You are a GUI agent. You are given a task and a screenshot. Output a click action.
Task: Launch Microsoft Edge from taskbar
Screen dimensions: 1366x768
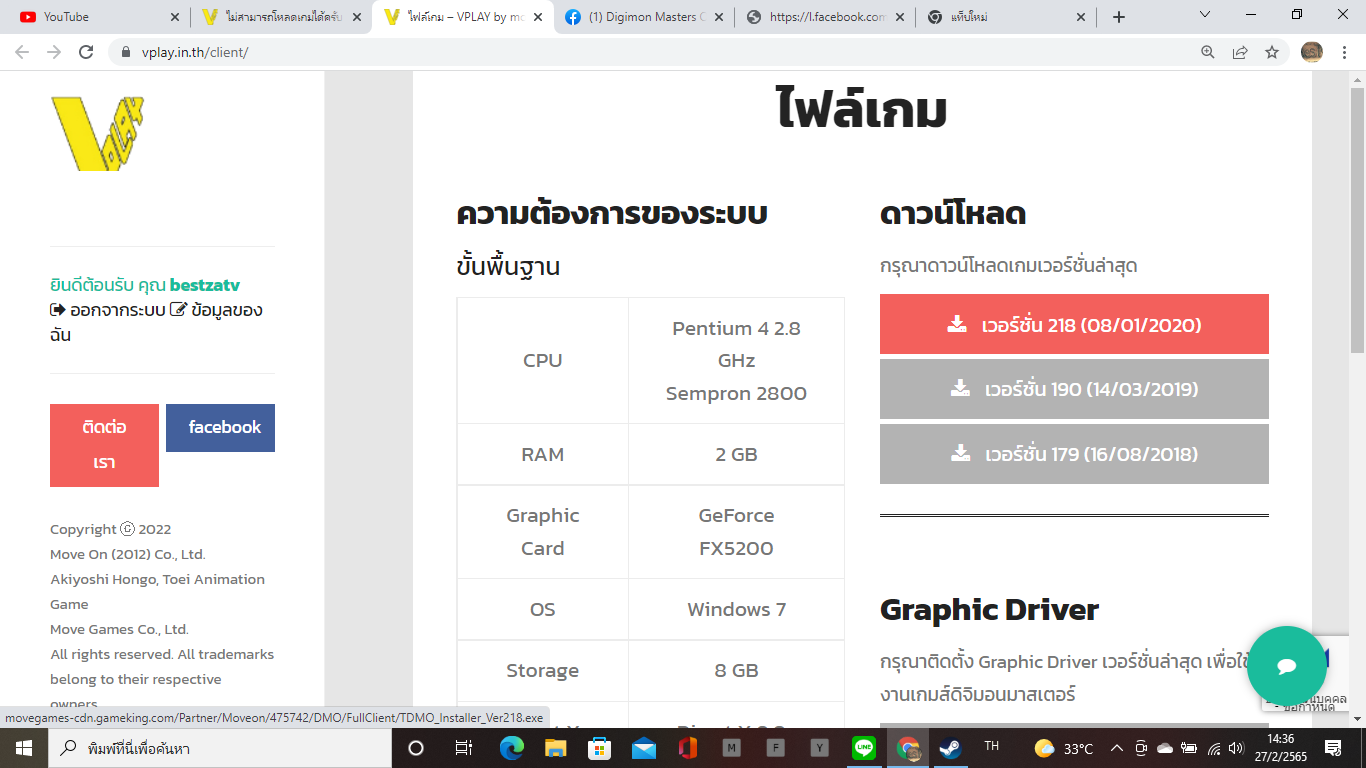pyautogui.click(x=511, y=748)
